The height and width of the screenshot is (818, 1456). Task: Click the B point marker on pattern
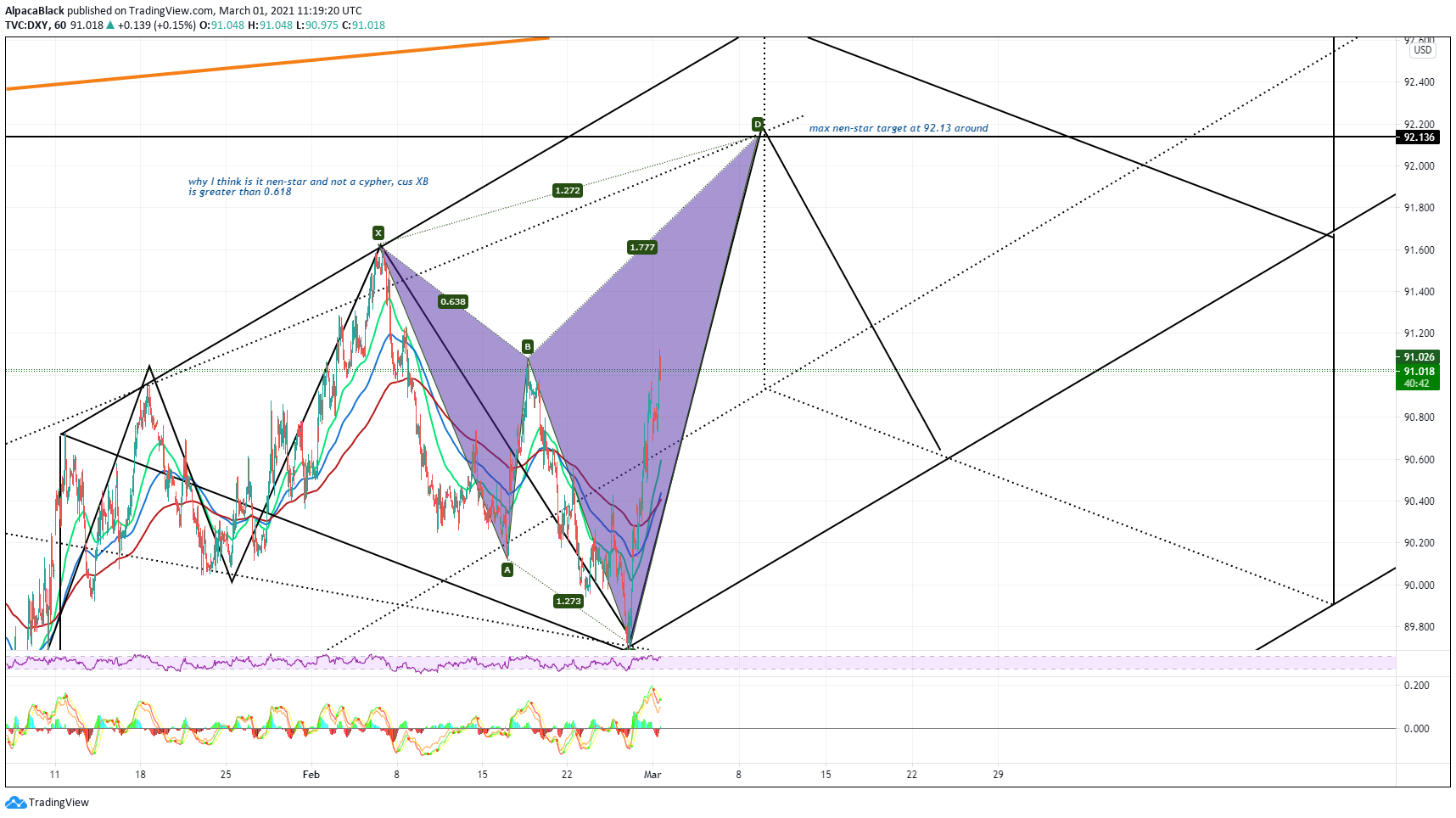(528, 346)
